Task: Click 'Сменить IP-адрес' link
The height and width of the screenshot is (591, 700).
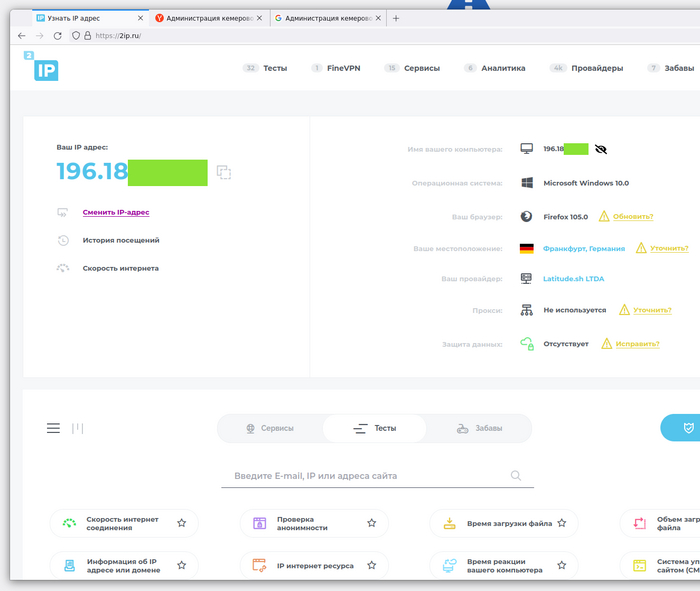Action: click(116, 212)
